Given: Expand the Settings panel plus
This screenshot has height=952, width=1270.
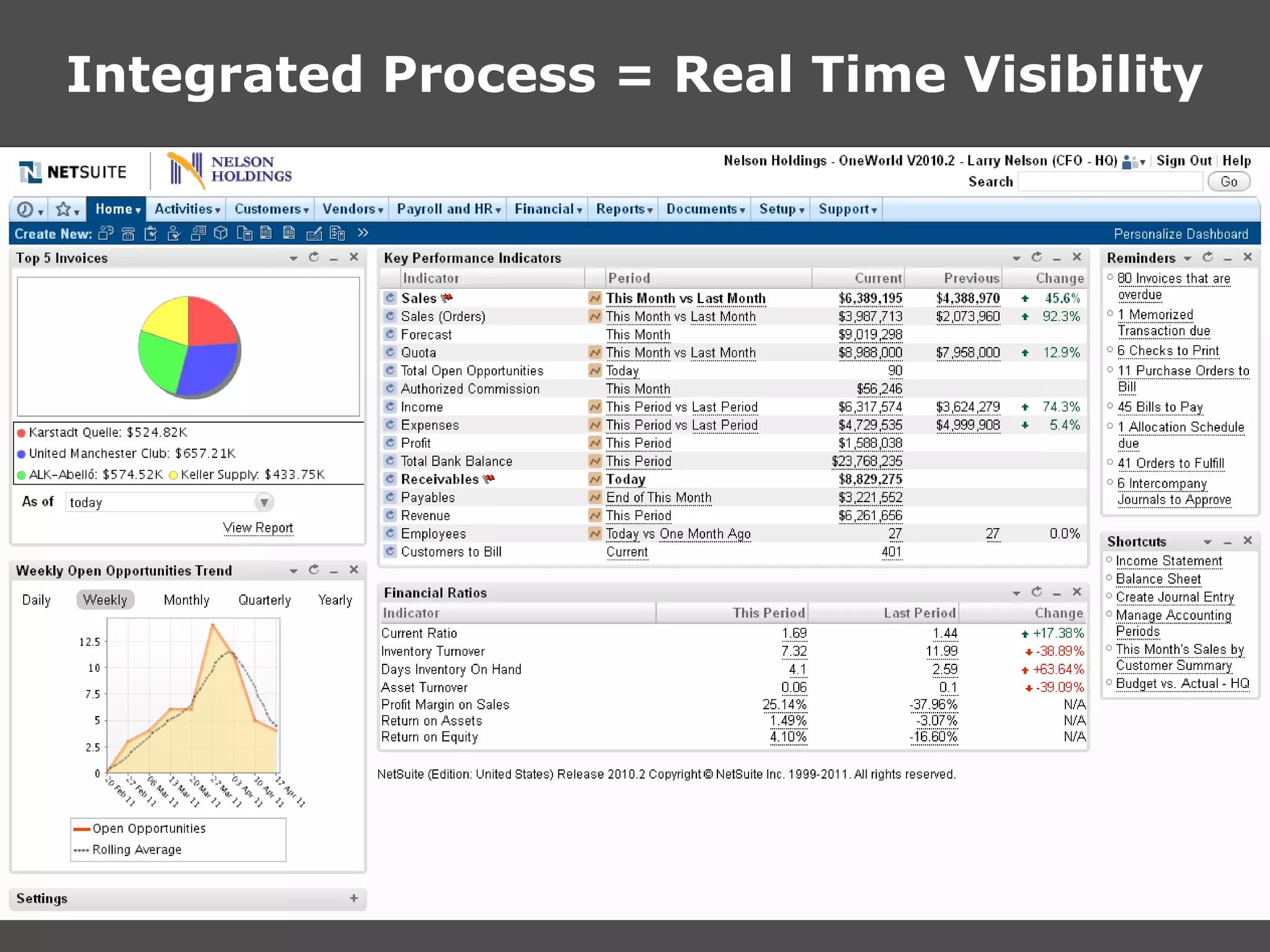Looking at the screenshot, I should tap(354, 898).
